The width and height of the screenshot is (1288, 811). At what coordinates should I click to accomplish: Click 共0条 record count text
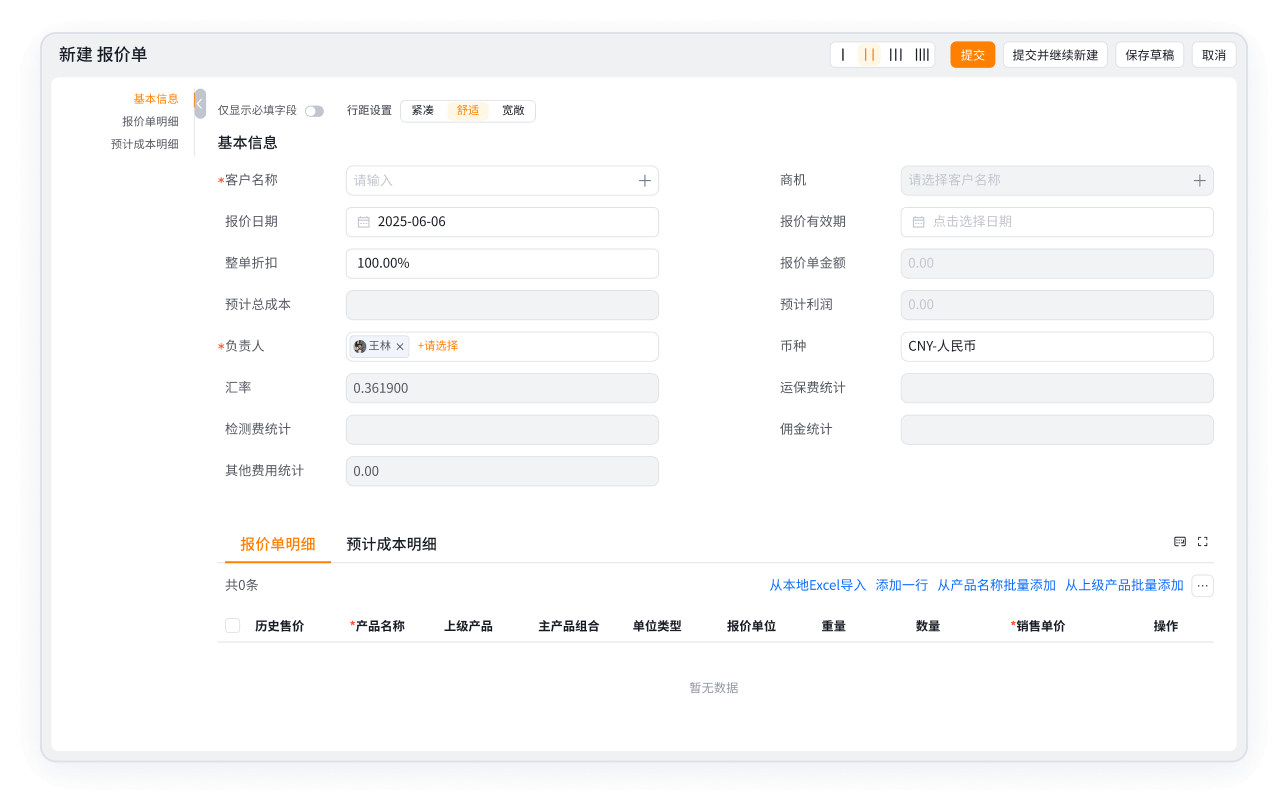[x=242, y=586]
